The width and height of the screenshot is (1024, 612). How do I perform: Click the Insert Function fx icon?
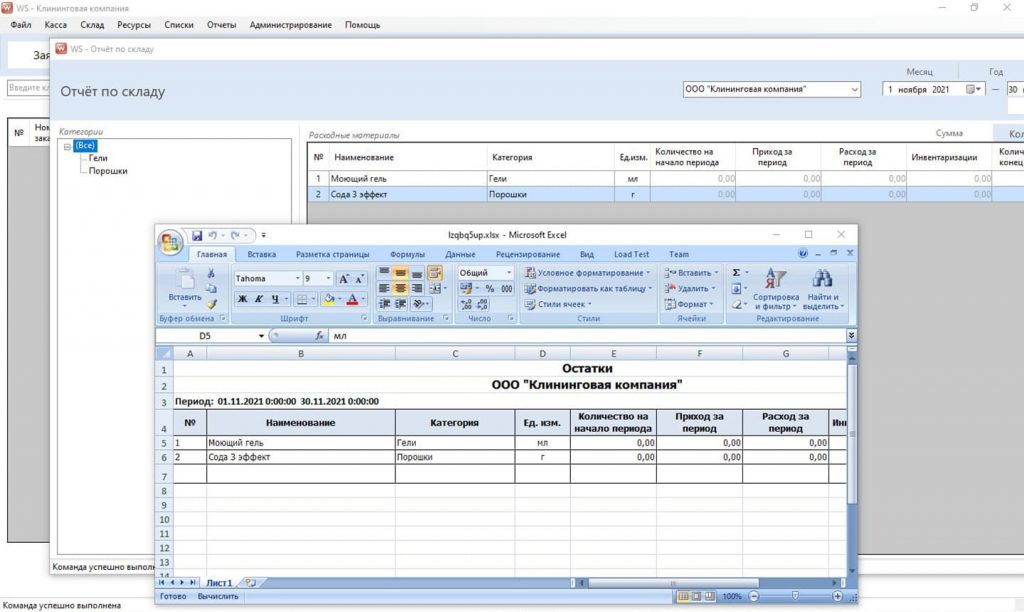pos(319,336)
